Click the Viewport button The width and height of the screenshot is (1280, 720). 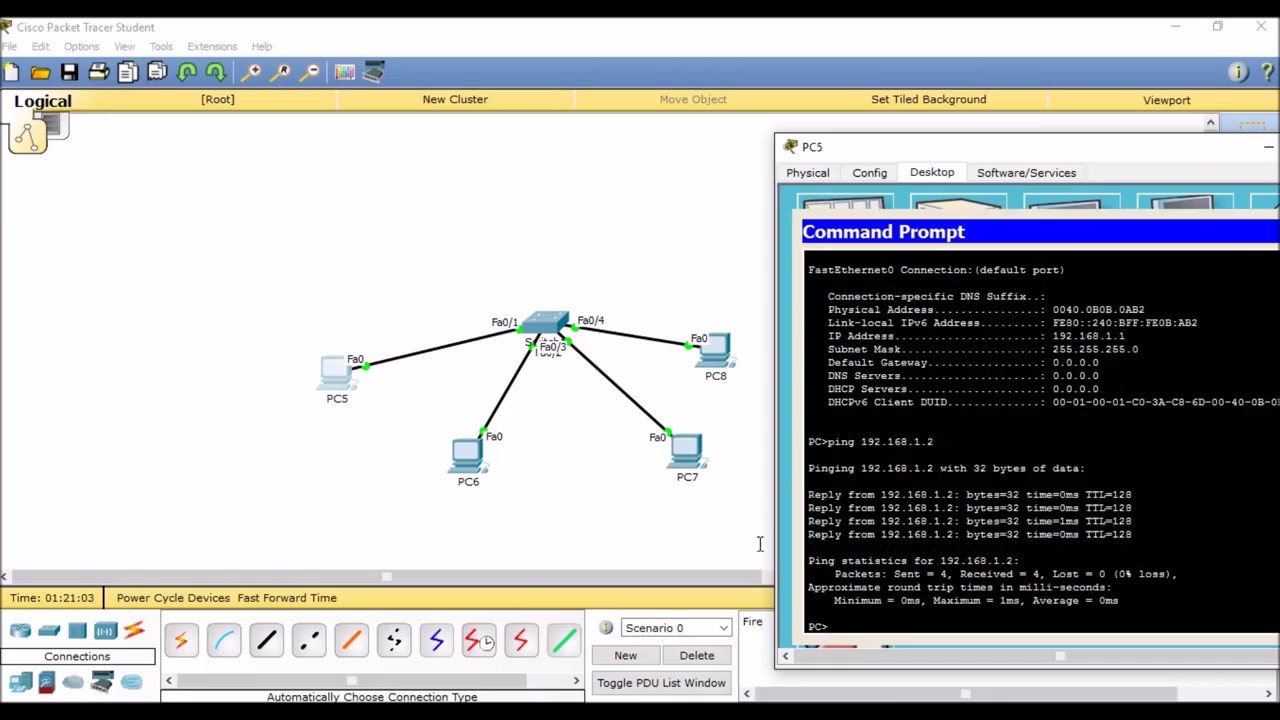(1167, 100)
